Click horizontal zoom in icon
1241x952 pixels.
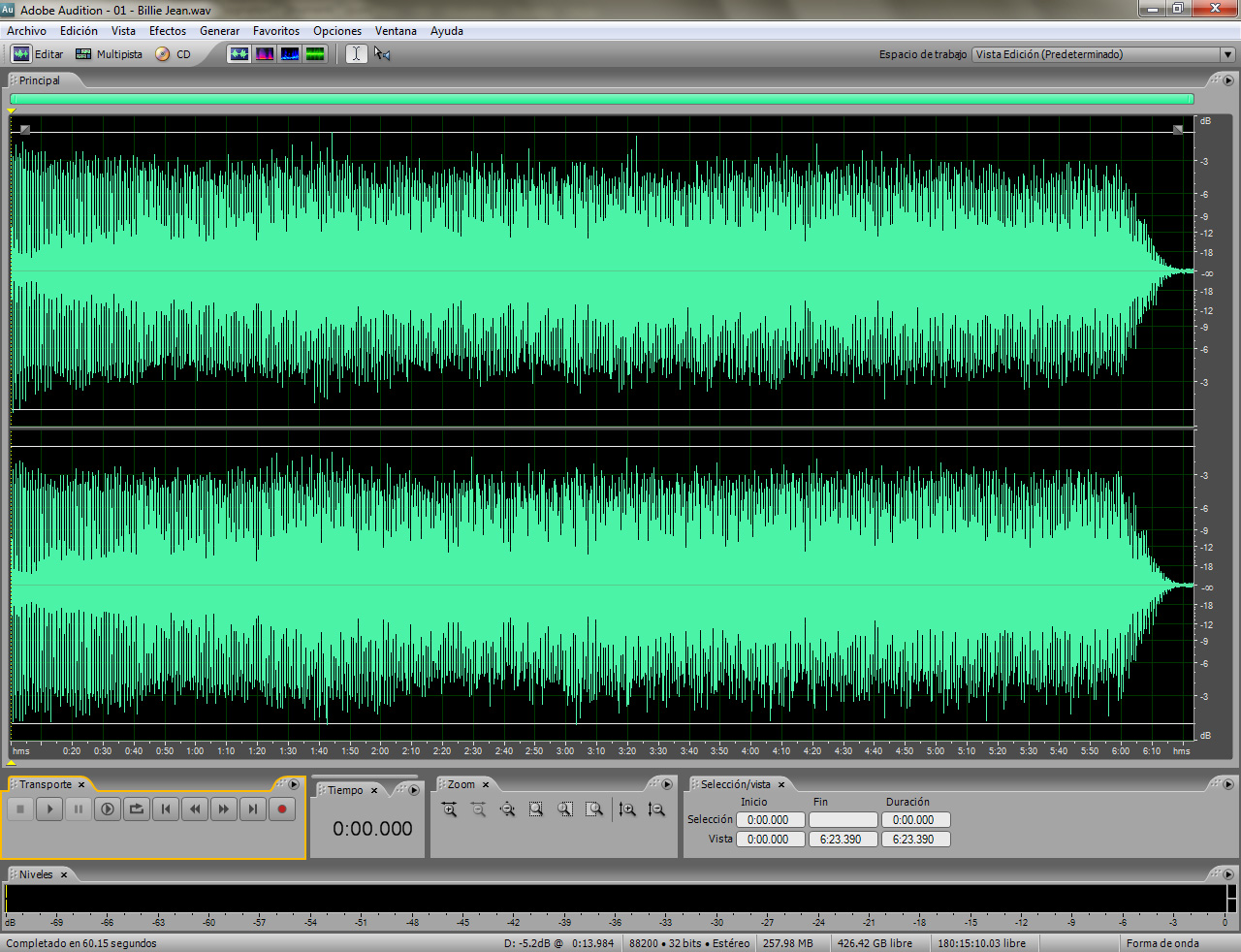coord(449,809)
